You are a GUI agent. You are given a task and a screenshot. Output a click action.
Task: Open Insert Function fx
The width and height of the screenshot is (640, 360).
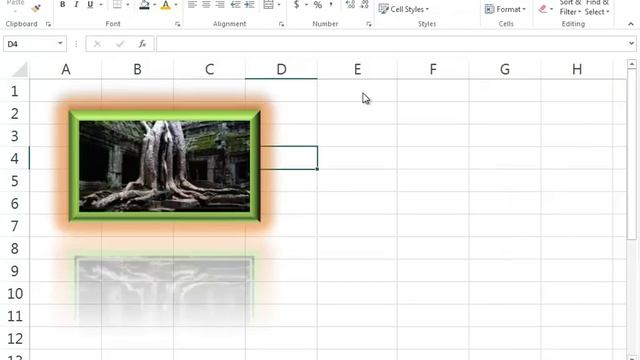pyautogui.click(x=142, y=44)
